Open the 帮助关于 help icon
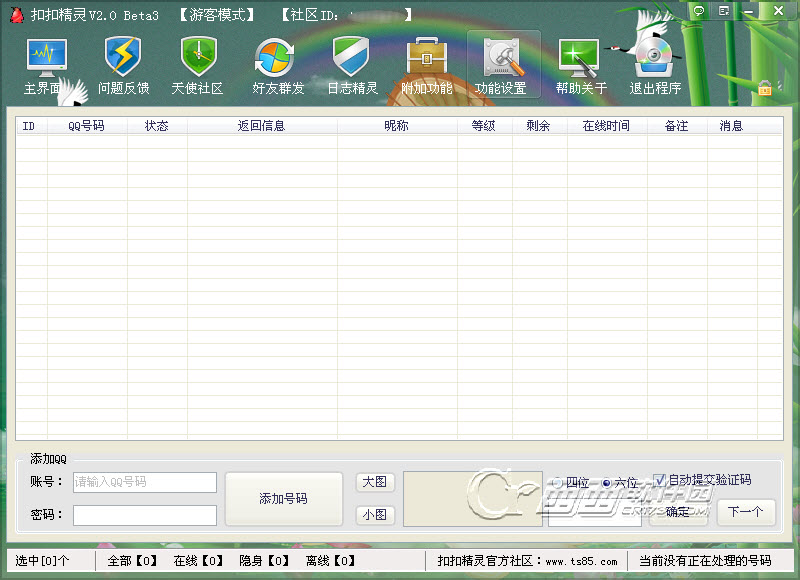The image size is (800, 580). click(581, 65)
